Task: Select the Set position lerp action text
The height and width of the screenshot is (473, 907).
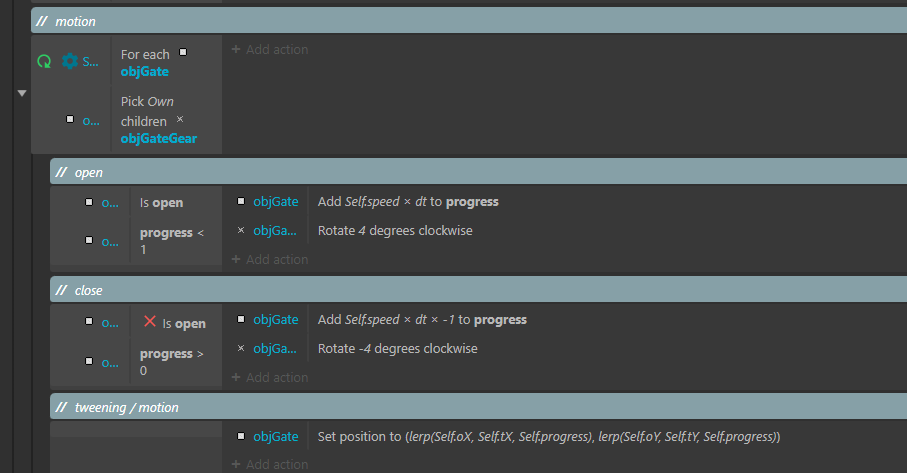Action: coord(549,437)
